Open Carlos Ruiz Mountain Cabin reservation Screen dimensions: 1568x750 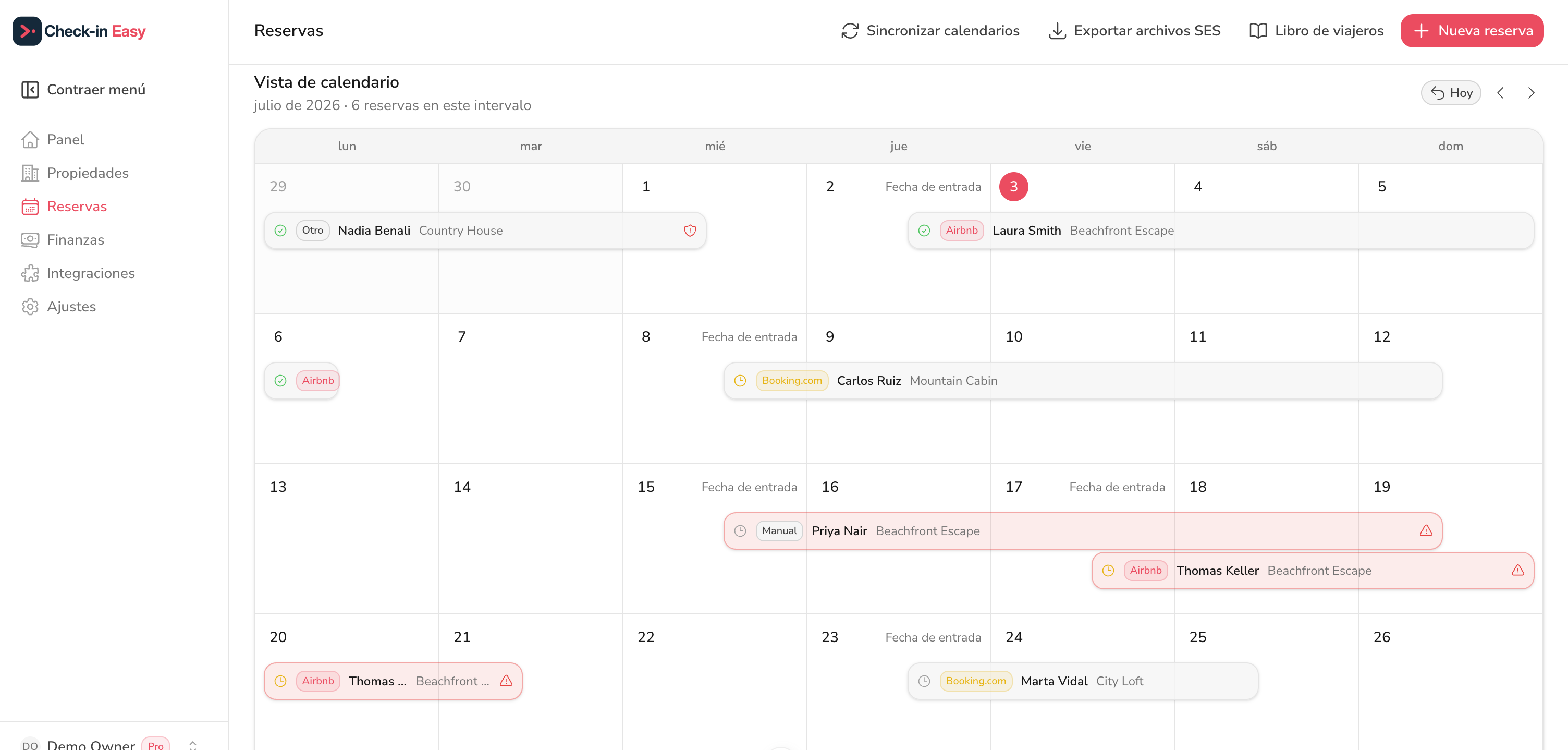coord(1082,381)
